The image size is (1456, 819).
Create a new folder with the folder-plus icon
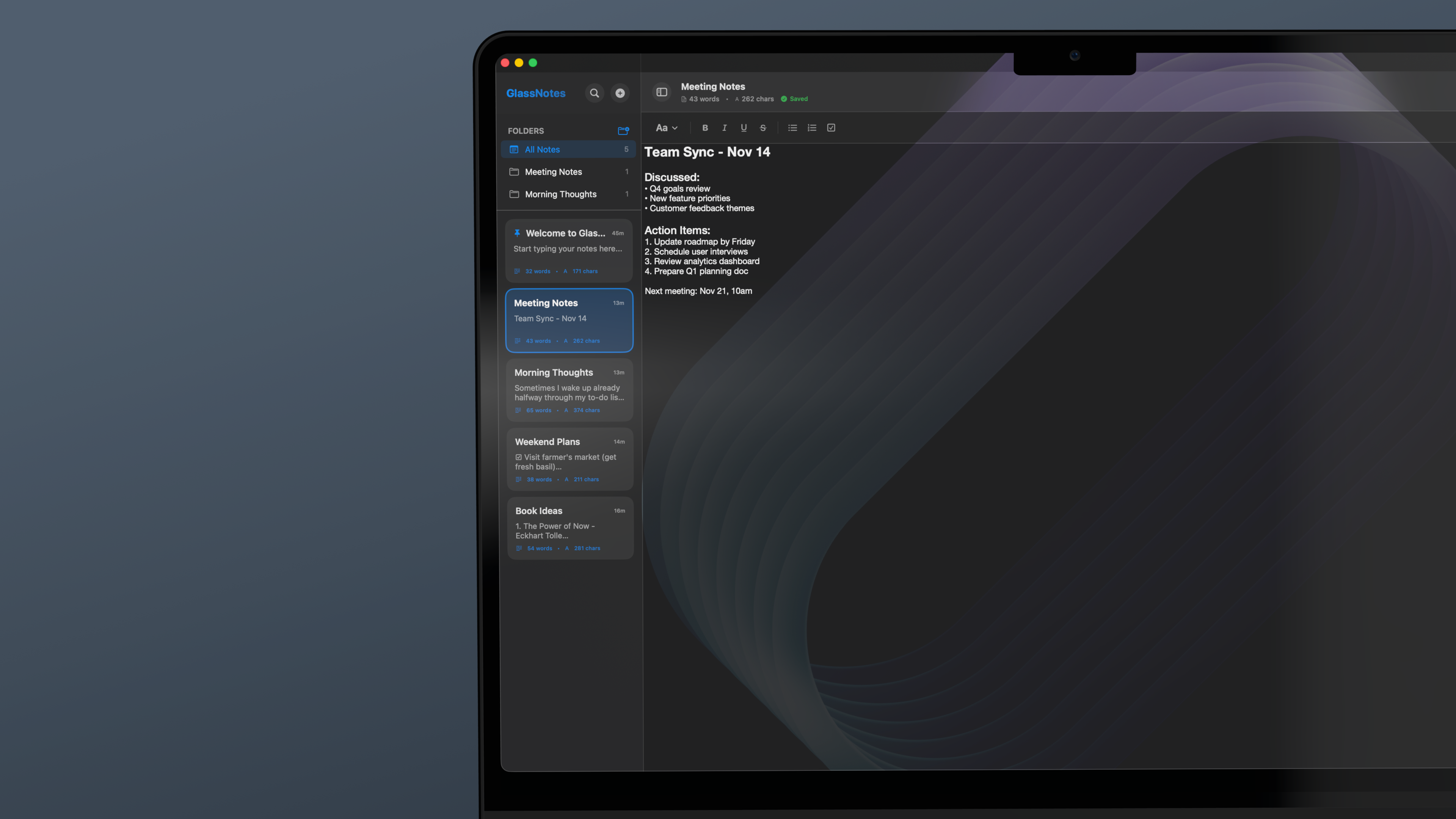point(623,130)
